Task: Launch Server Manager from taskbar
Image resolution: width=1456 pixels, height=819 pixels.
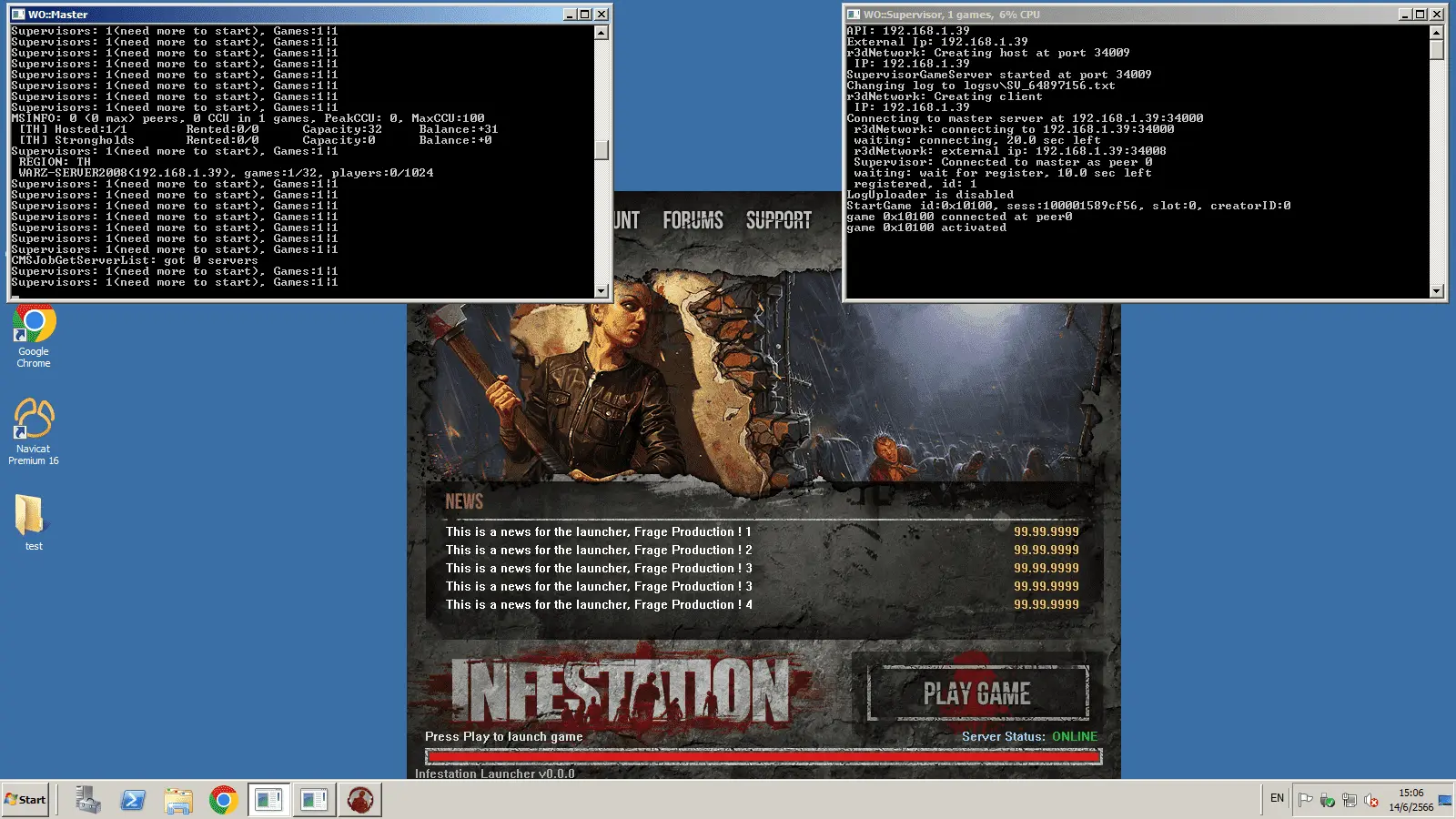Action: tap(88, 800)
